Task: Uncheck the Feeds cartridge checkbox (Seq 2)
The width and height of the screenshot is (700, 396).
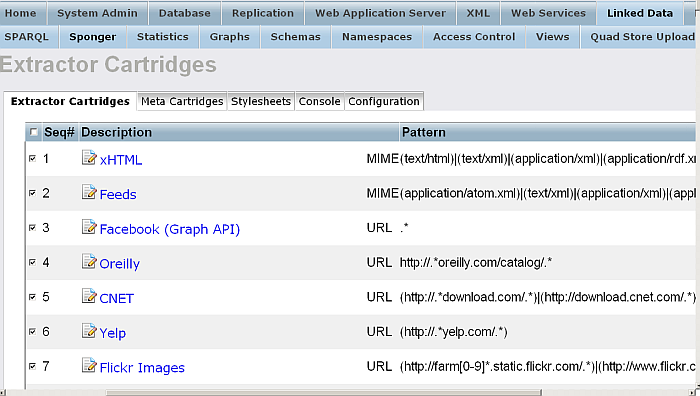Action: 32,193
